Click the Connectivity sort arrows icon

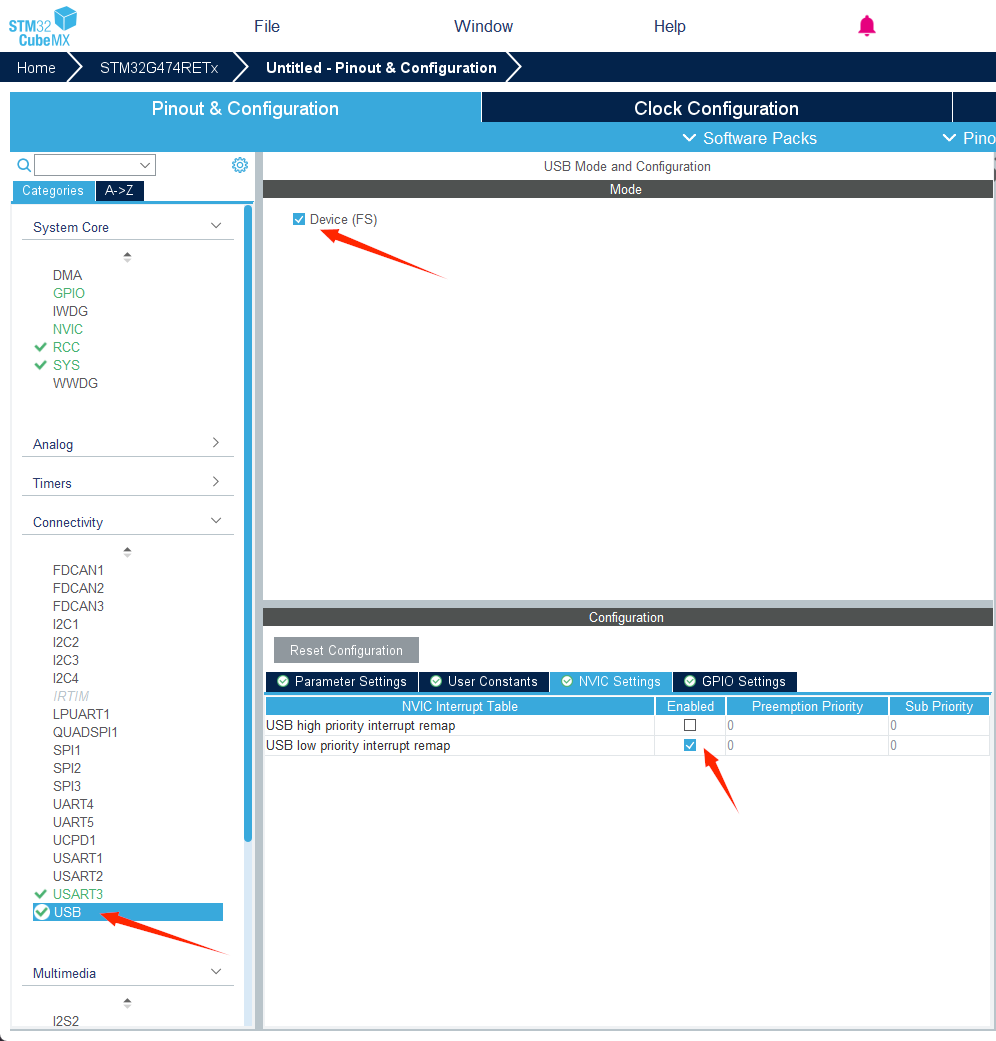pos(127,552)
